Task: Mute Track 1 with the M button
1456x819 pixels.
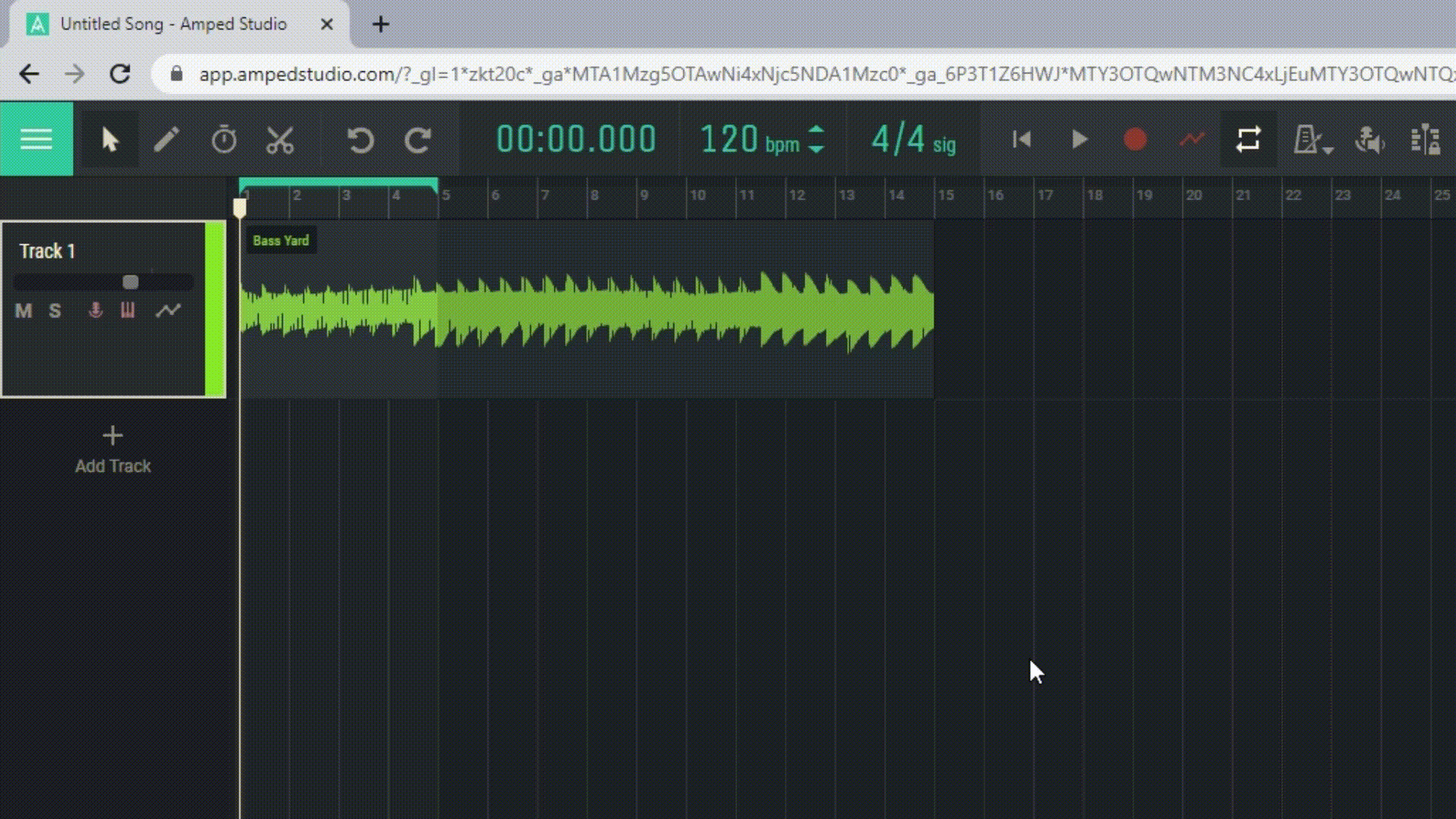Action: [x=23, y=310]
